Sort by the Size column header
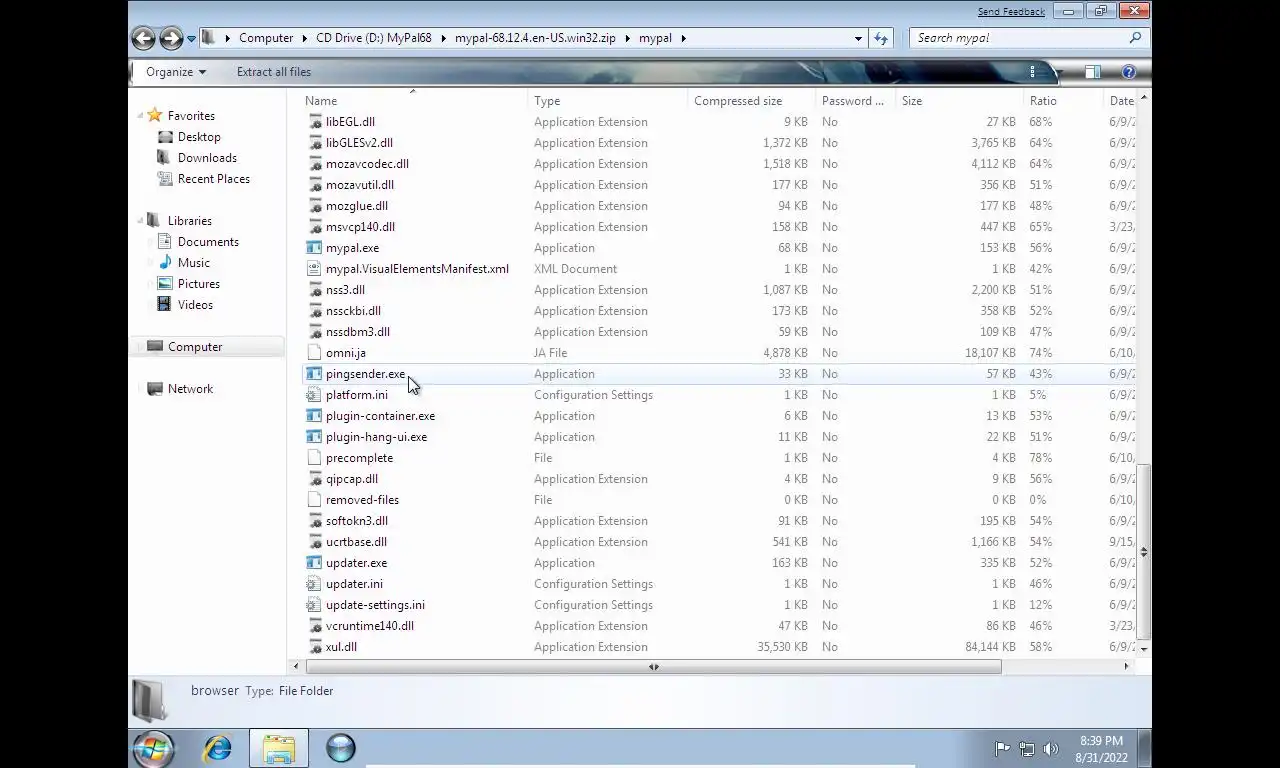Screen dimensions: 1280x768 (960, 101)
